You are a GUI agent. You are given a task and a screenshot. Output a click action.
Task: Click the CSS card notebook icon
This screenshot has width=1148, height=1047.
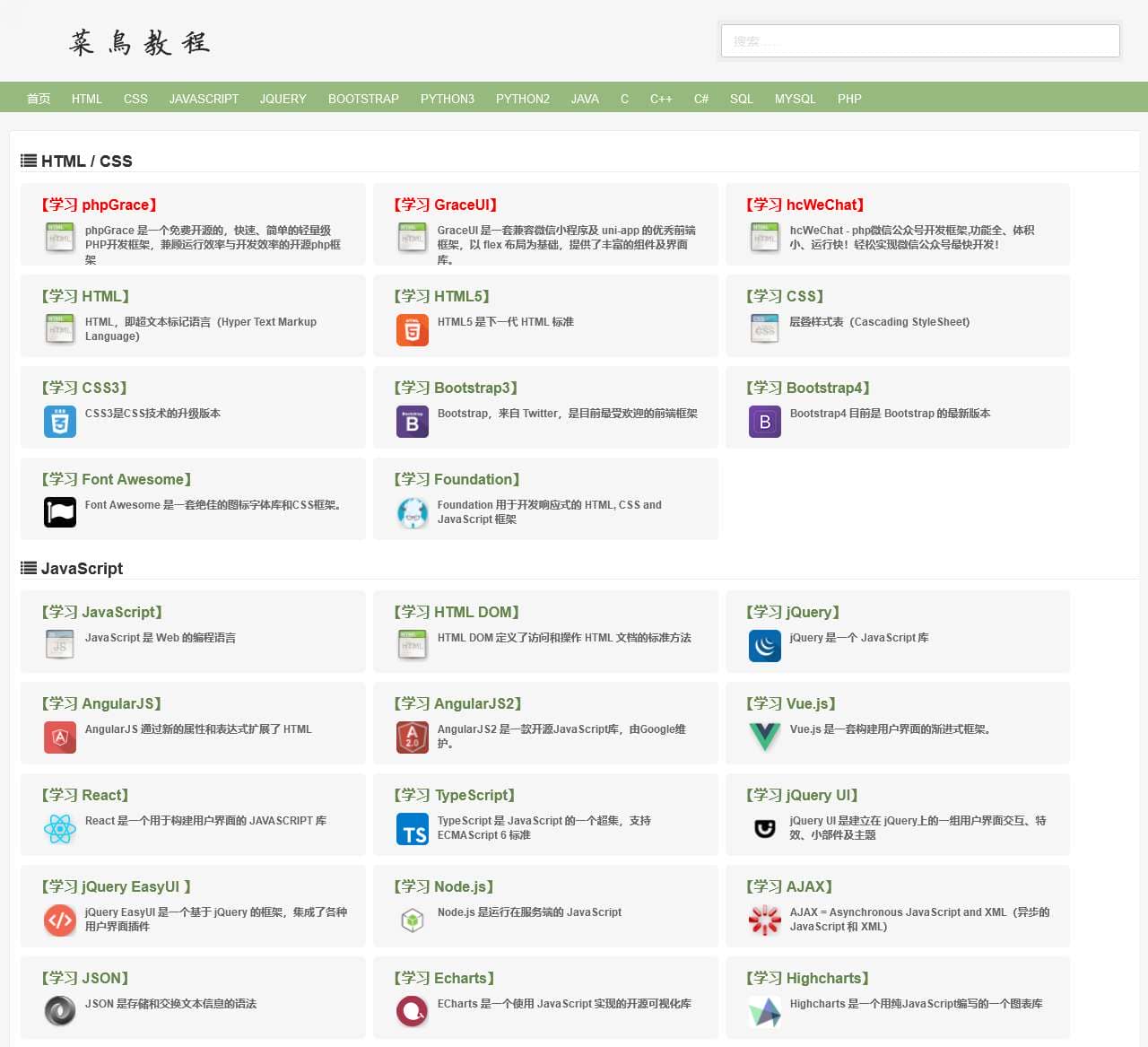pyautogui.click(x=765, y=329)
